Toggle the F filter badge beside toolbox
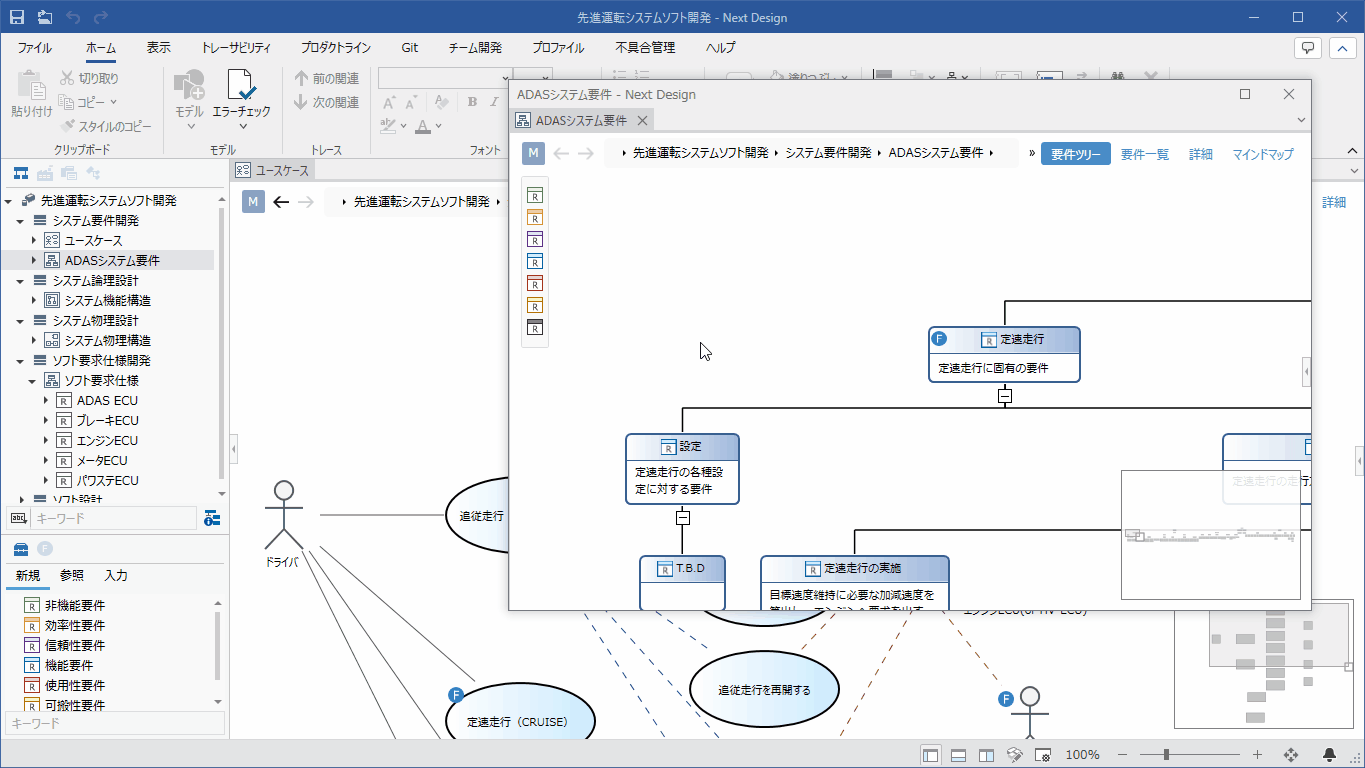The width and height of the screenshot is (1365, 768). (x=45, y=548)
